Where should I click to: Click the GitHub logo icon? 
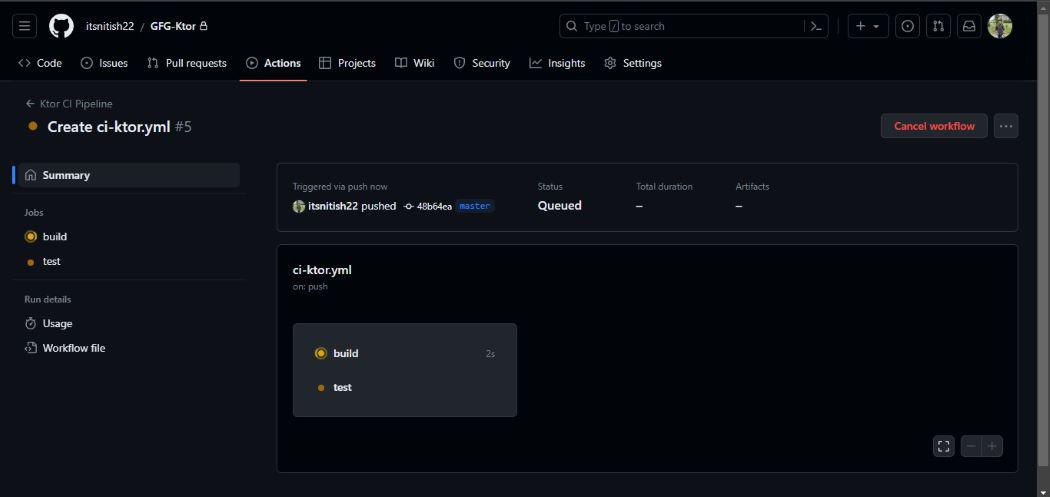point(61,26)
